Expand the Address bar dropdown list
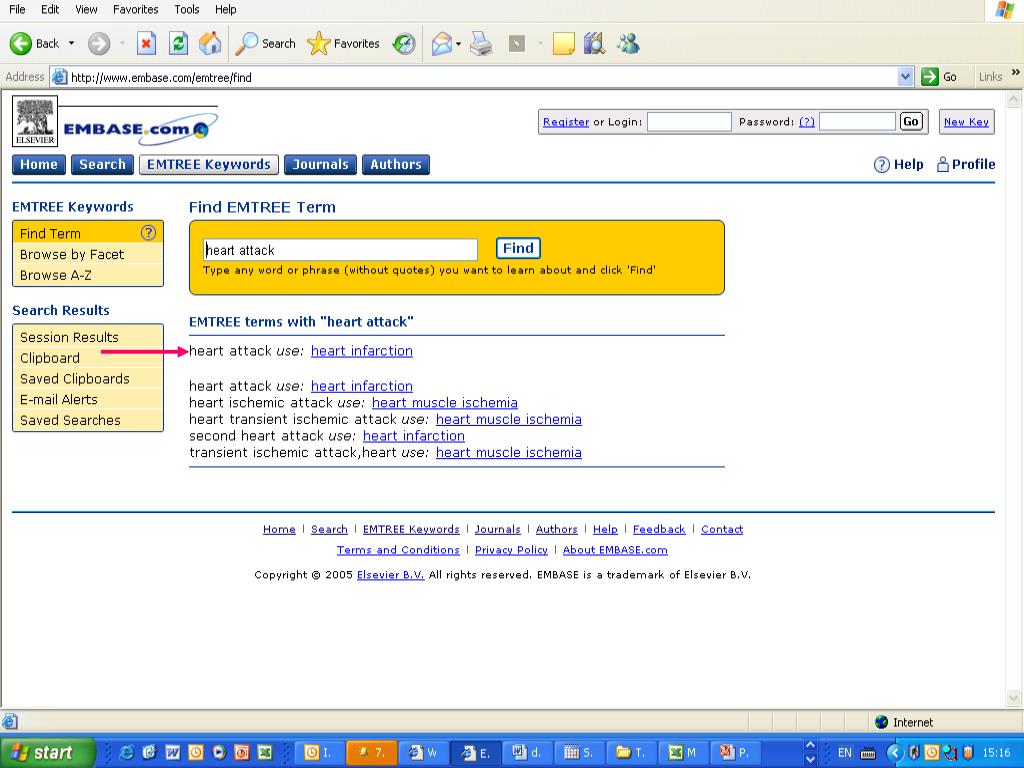Image resolution: width=1024 pixels, height=768 pixels. coord(905,77)
